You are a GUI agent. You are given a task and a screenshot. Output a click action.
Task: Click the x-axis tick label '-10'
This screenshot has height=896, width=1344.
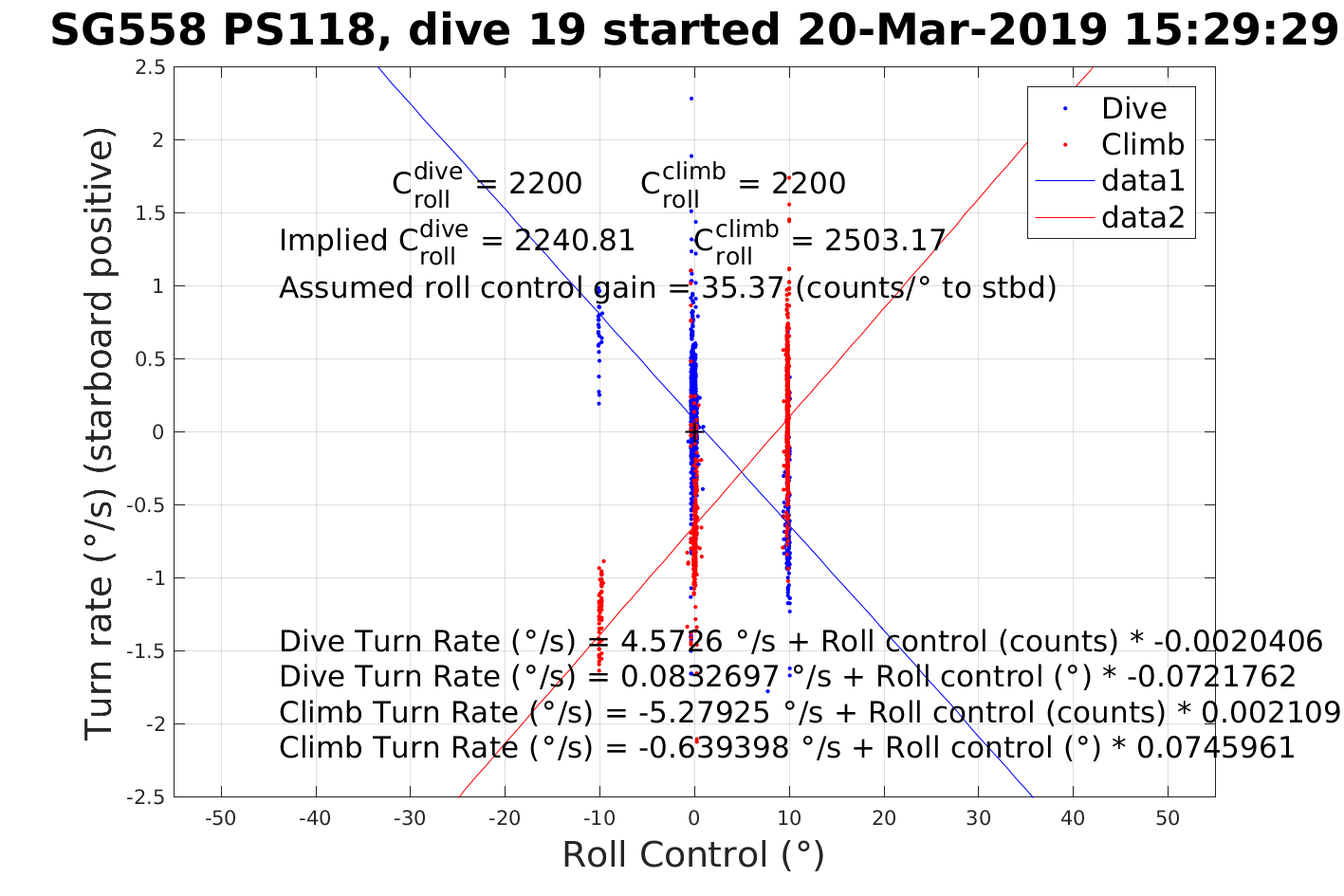click(x=599, y=818)
